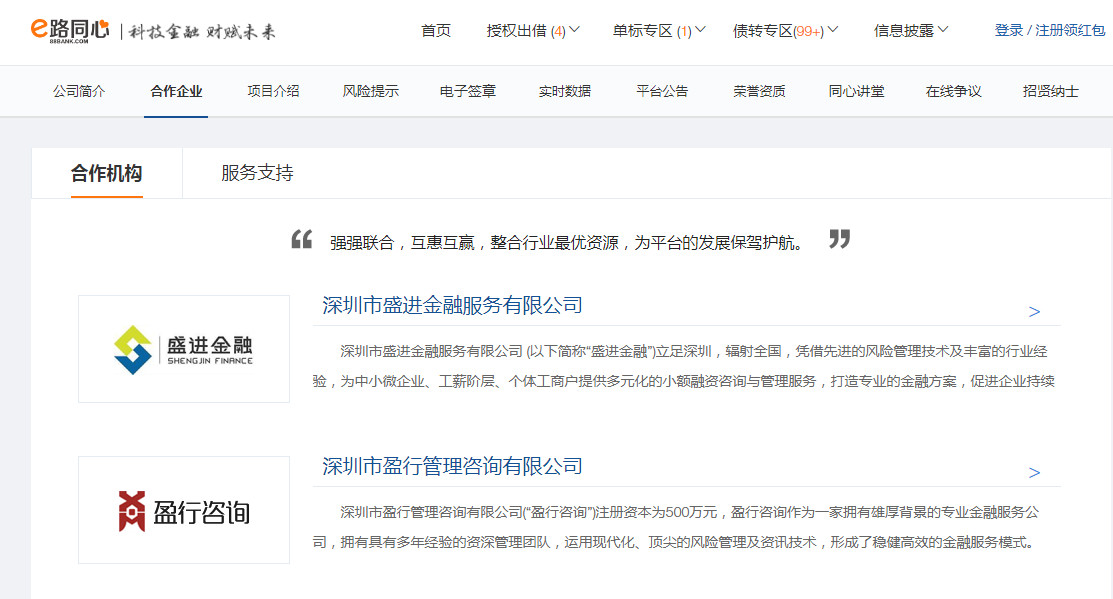Click the 盛进金融 description paragraph
This screenshot has width=1113, height=599.
pyautogui.click(x=684, y=366)
